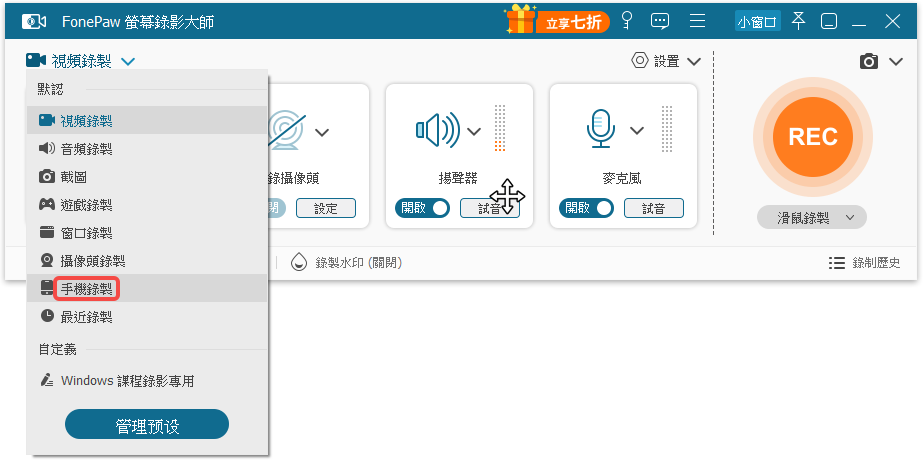Select 音頻錄製 in the mode list
This screenshot has height=466, width=924.
click(x=147, y=148)
